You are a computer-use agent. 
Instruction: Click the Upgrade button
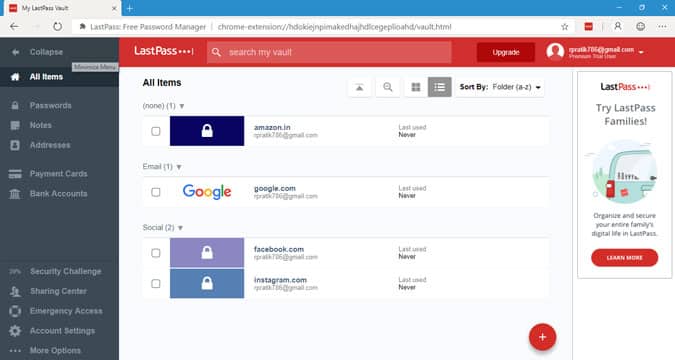tap(506, 52)
